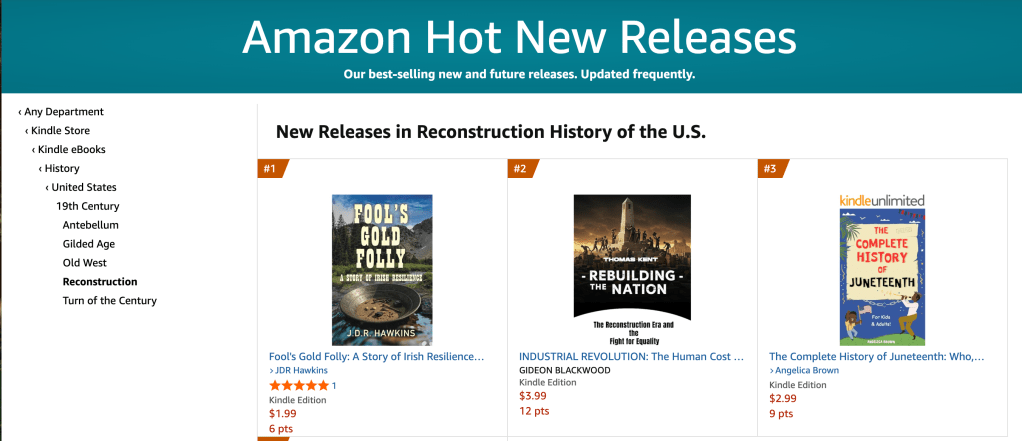The image size is (1022, 441).
Task: Open Fool's Gold Folly book cover
Action: click(382, 270)
